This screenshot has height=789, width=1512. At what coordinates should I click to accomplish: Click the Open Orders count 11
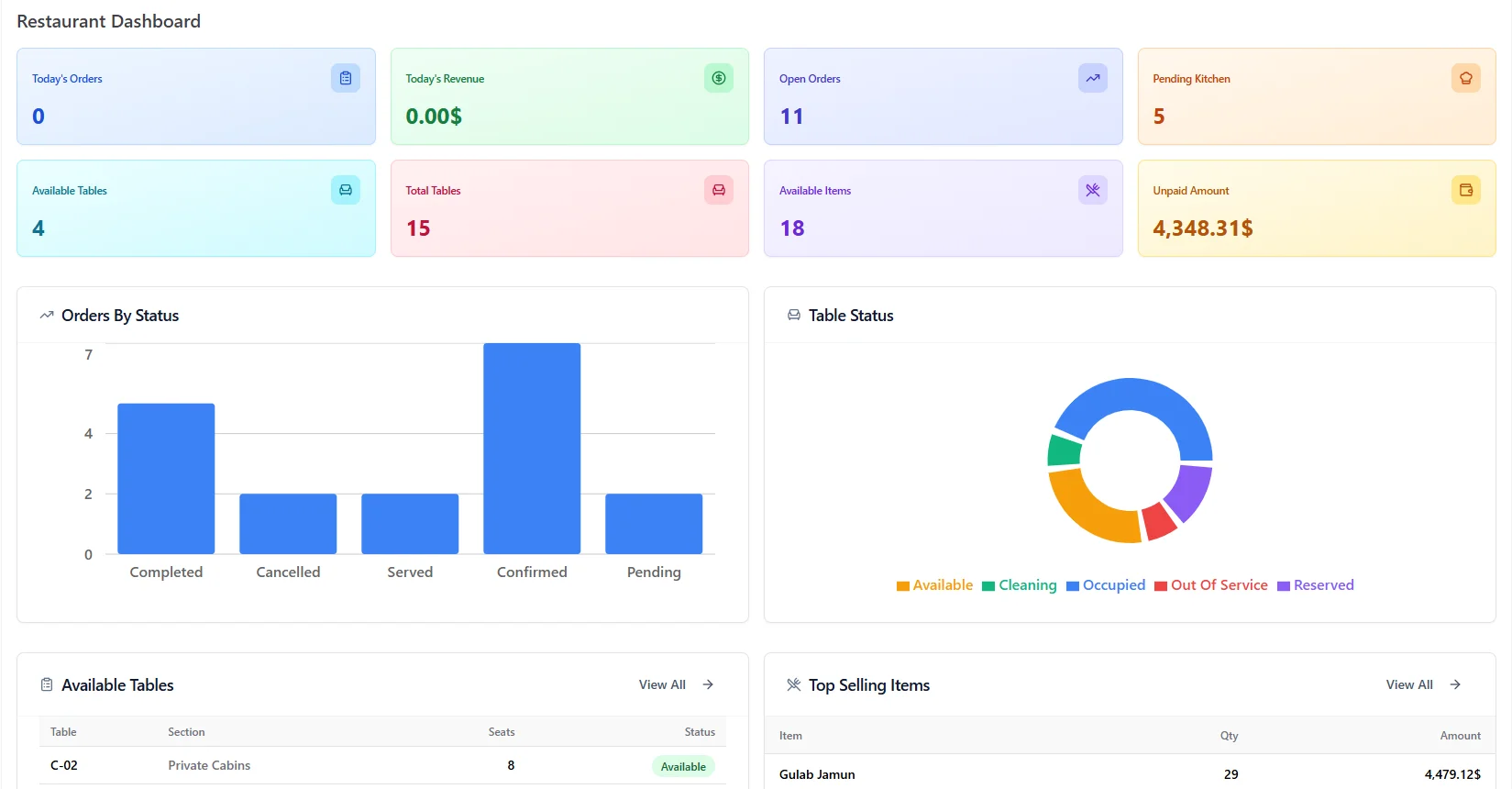tap(791, 117)
